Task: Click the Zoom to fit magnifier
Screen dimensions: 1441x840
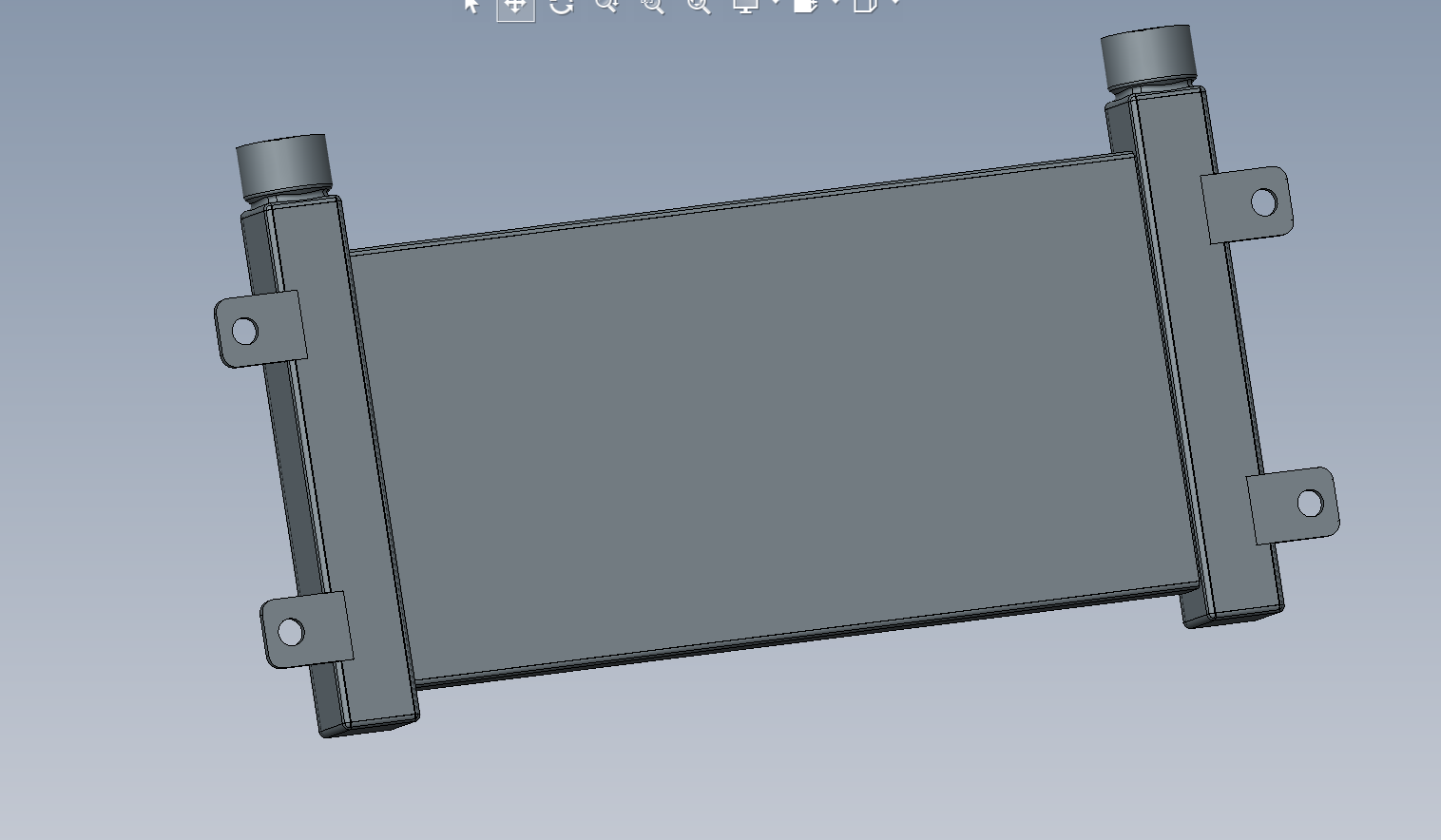Action: [x=699, y=5]
